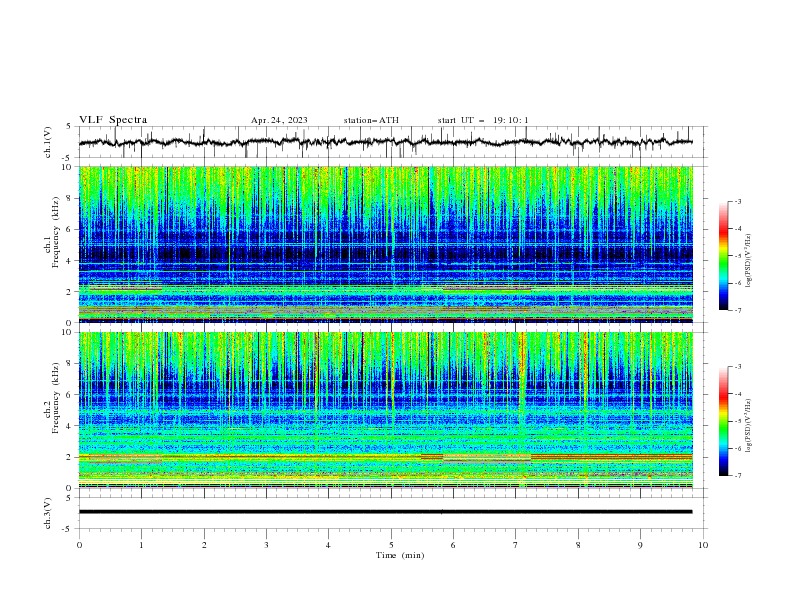
Task: Click time axis tick label '7'
Action: 516,545
